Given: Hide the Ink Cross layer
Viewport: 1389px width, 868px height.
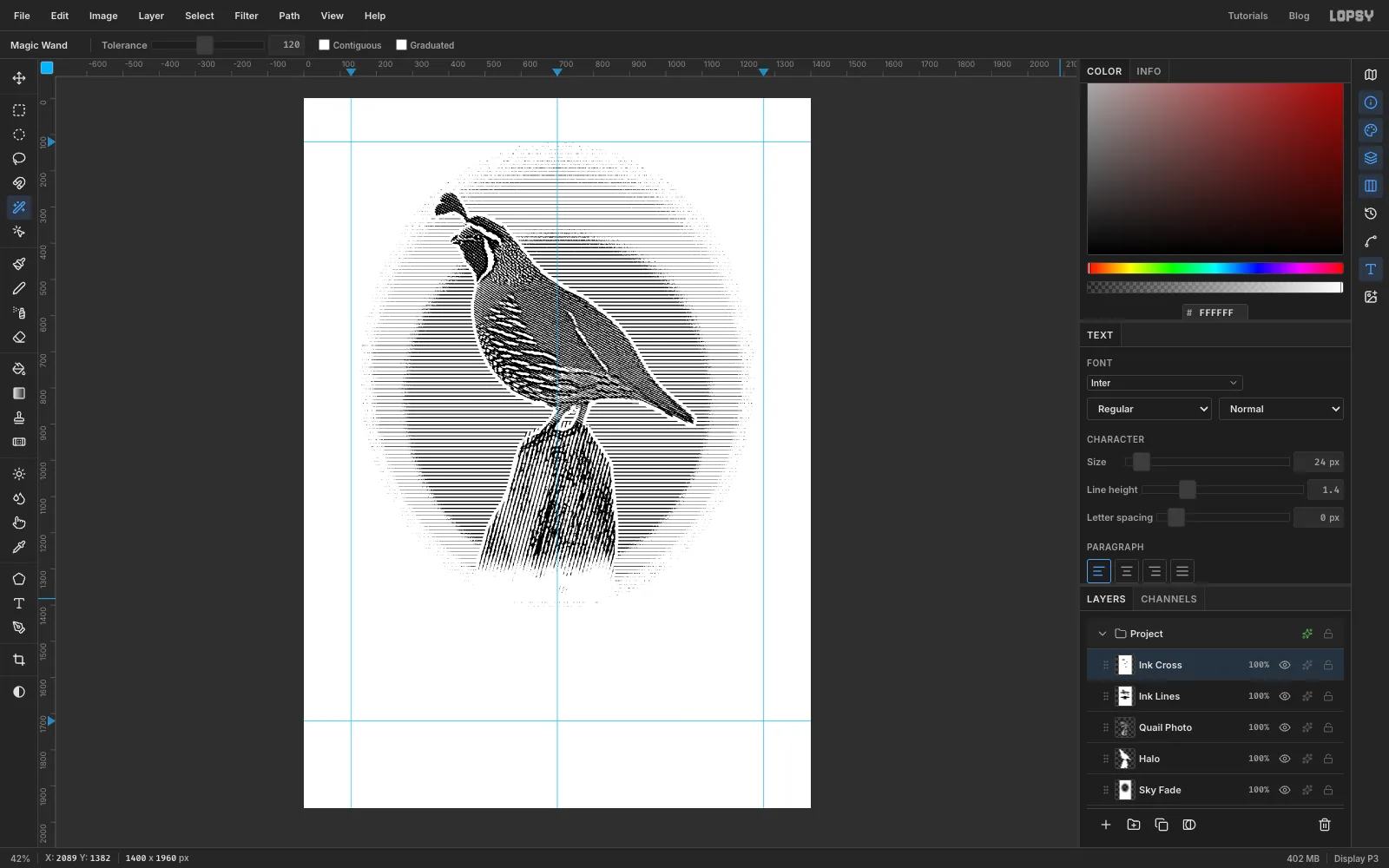Looking at the screenshot, I should click(1285, 665).
